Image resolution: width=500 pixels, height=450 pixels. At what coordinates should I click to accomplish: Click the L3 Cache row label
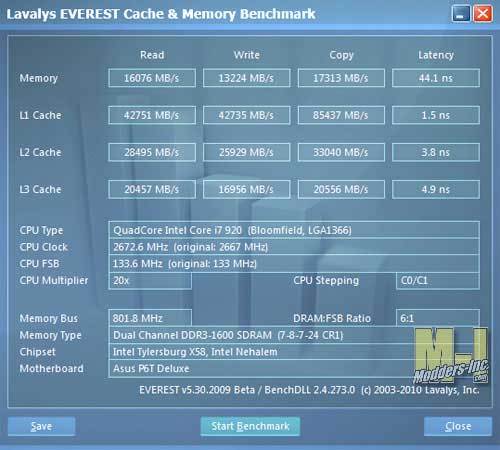click(x=40, y=189)
